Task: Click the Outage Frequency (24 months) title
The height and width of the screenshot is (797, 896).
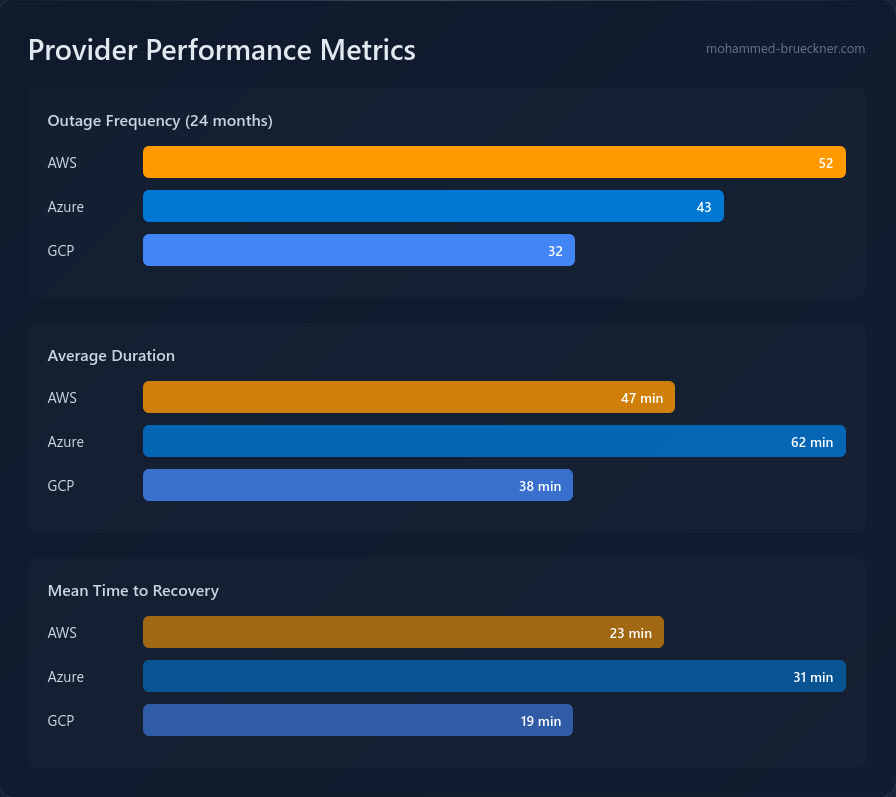Action: [x=160, y=121]
